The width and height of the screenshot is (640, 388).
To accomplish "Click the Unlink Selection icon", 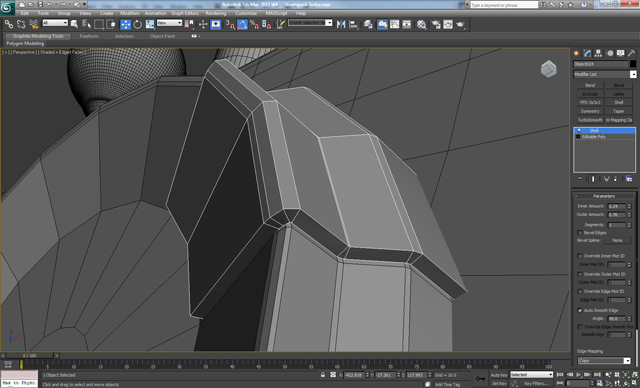I will pyautogui.click(x=21, y=24).
